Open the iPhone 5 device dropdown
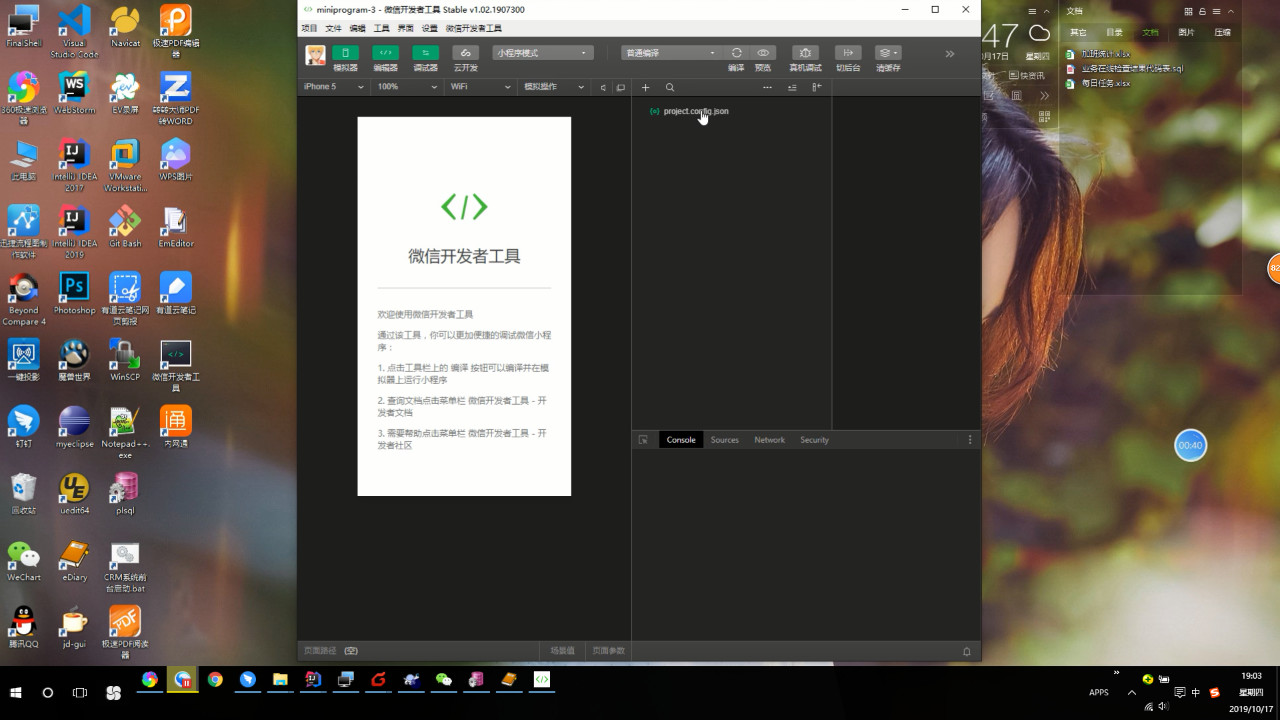 point(333,87)
